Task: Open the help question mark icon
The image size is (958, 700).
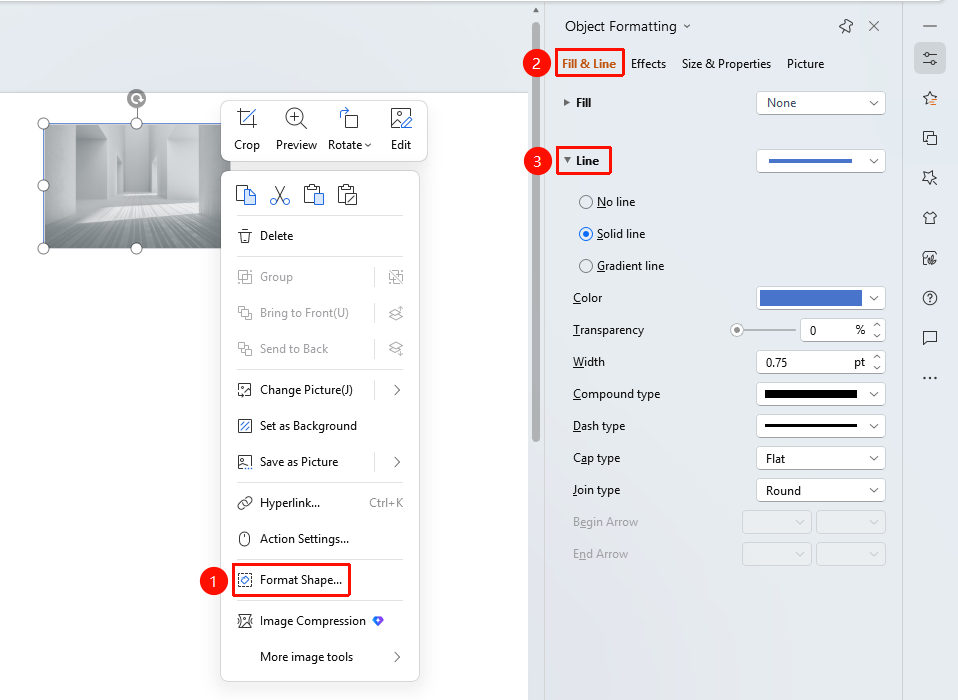Action: [930, 298]
